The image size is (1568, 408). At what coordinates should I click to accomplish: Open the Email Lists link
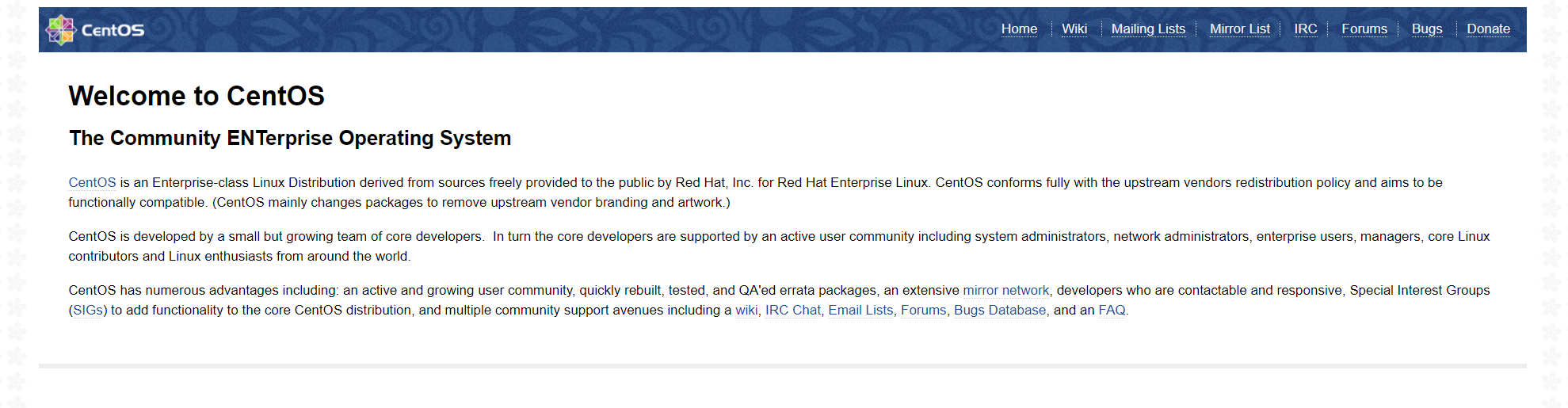coord(860,310)
